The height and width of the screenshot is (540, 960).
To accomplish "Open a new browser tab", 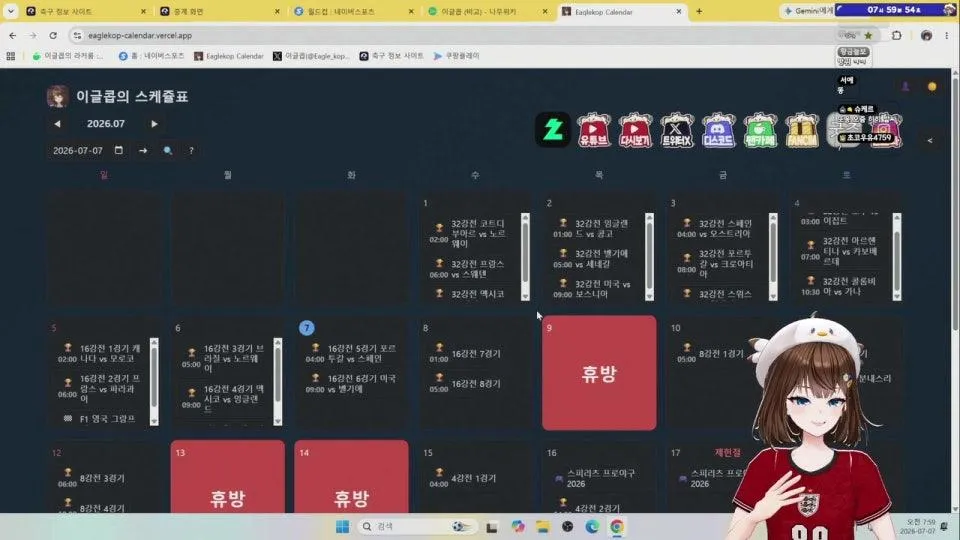I will coord(699,11).
